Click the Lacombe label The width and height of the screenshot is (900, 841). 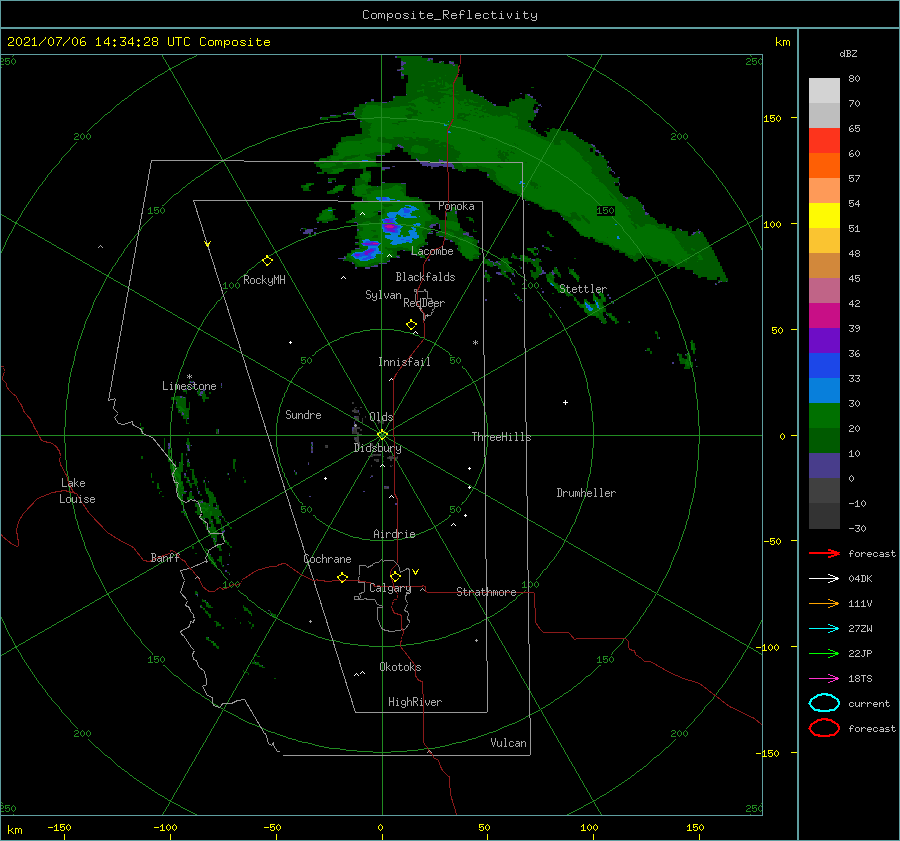432,251
